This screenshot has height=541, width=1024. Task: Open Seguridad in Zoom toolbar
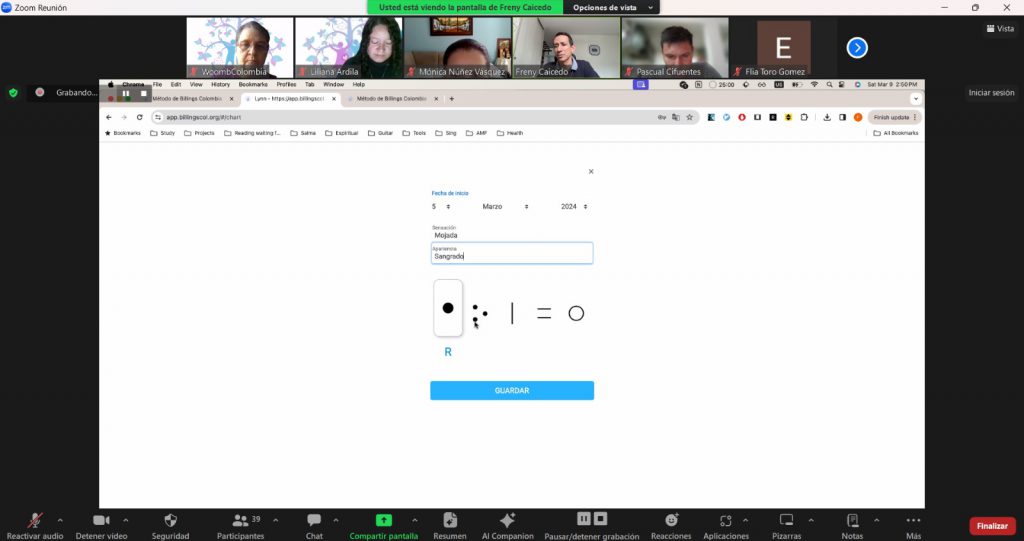(170, 527)
